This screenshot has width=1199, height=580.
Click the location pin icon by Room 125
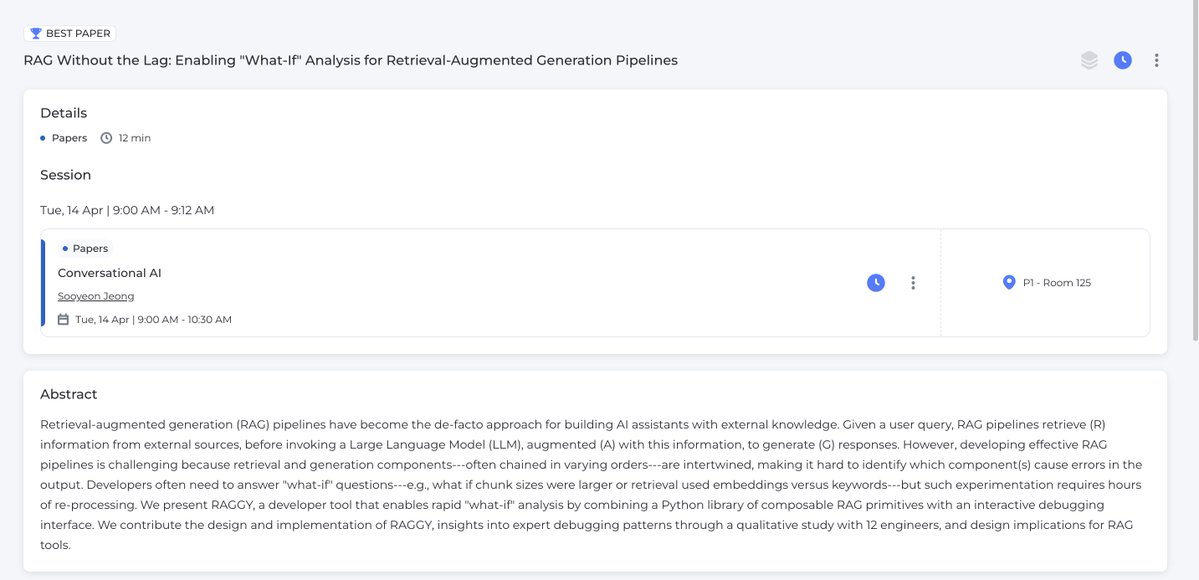tap(1009, 283)
